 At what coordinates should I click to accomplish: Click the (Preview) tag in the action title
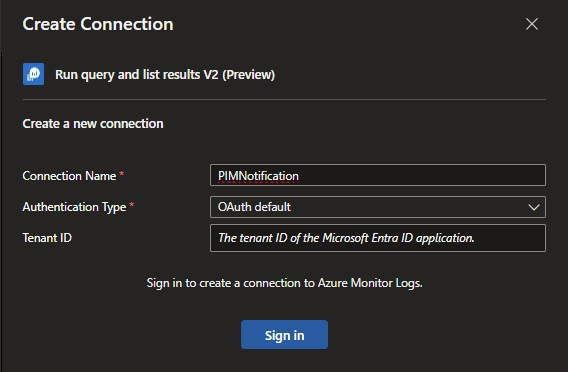(x=248, y=75)
